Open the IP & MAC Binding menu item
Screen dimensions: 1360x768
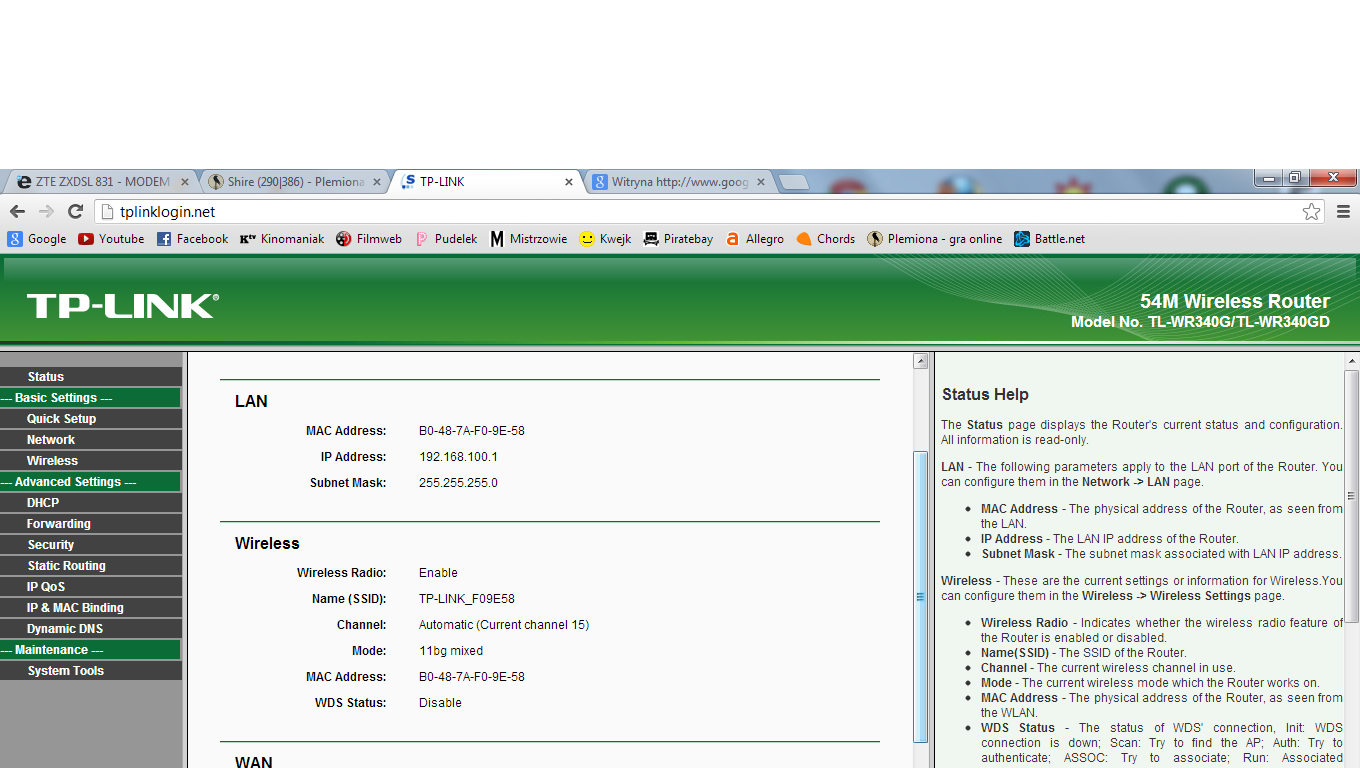[91, 608]
